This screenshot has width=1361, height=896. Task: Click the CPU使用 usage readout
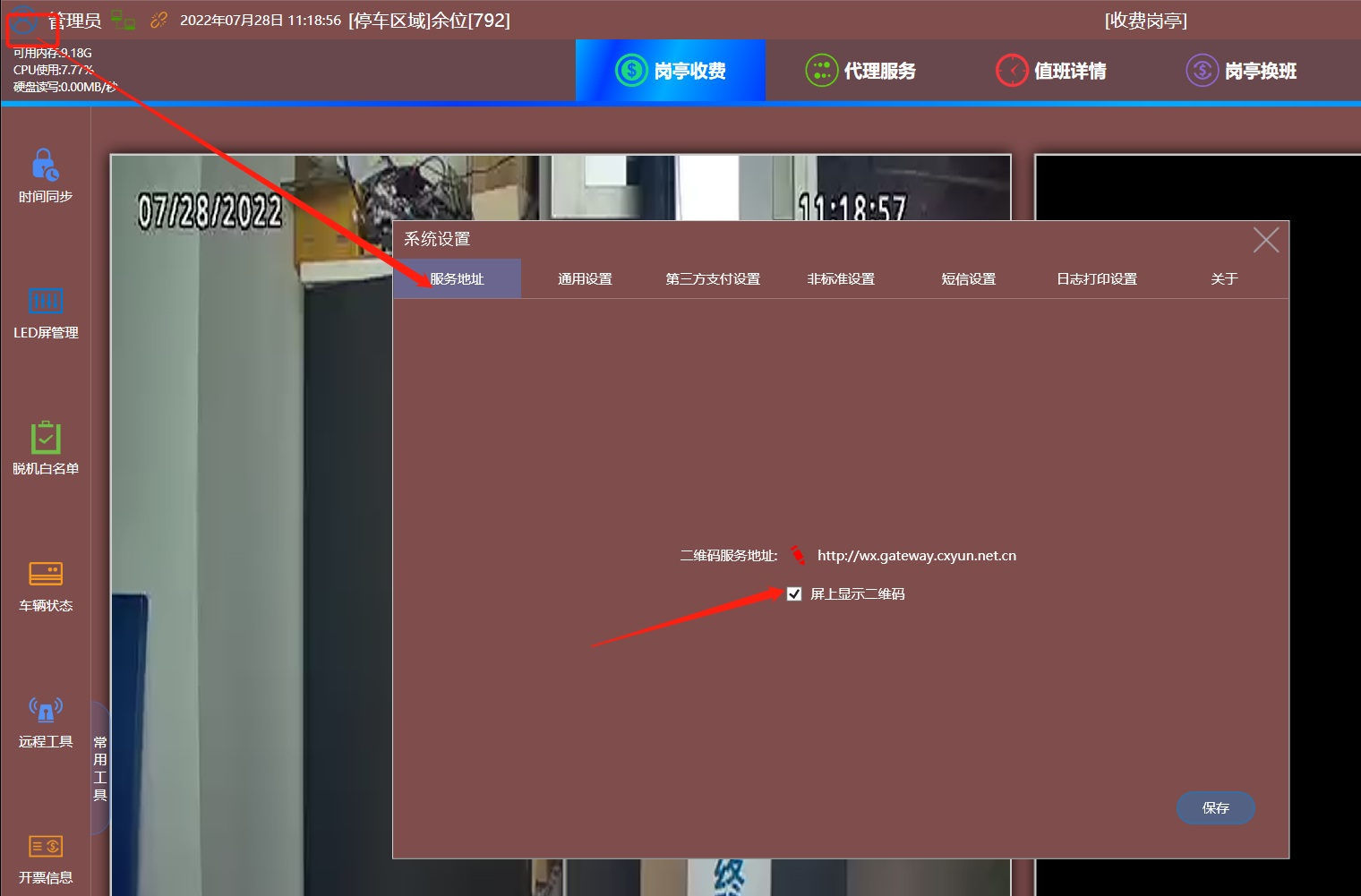[x=54, y=70]
